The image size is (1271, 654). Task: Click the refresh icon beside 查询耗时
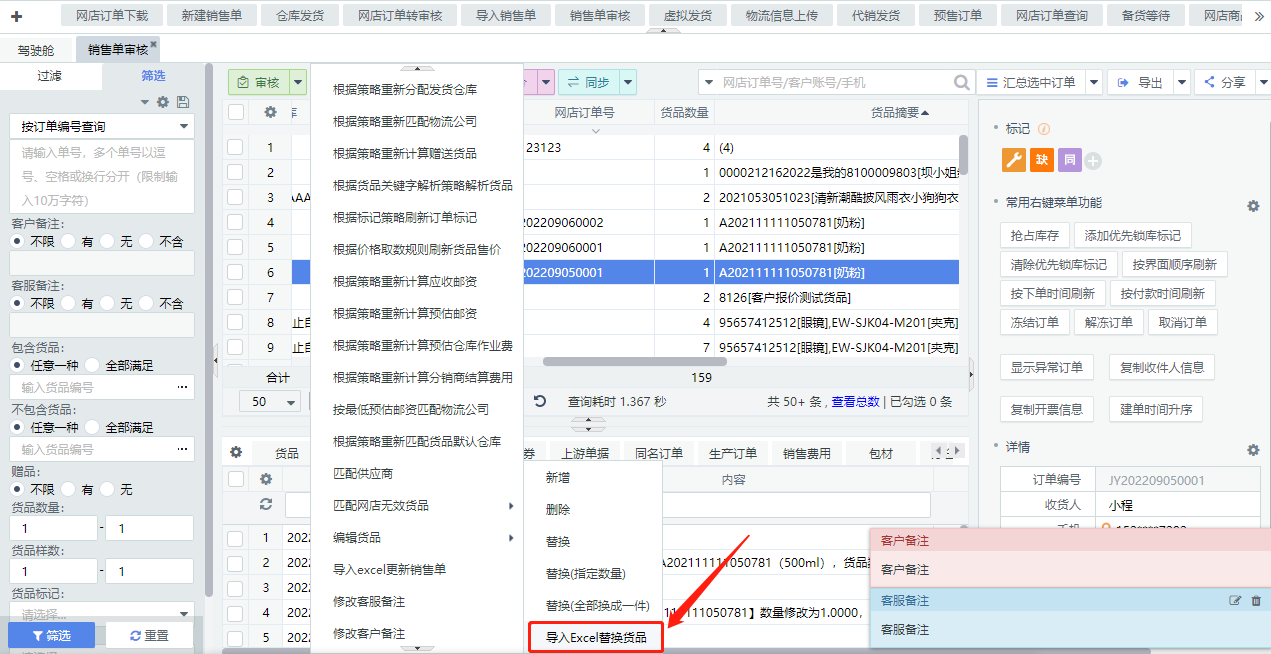point(540,401)
